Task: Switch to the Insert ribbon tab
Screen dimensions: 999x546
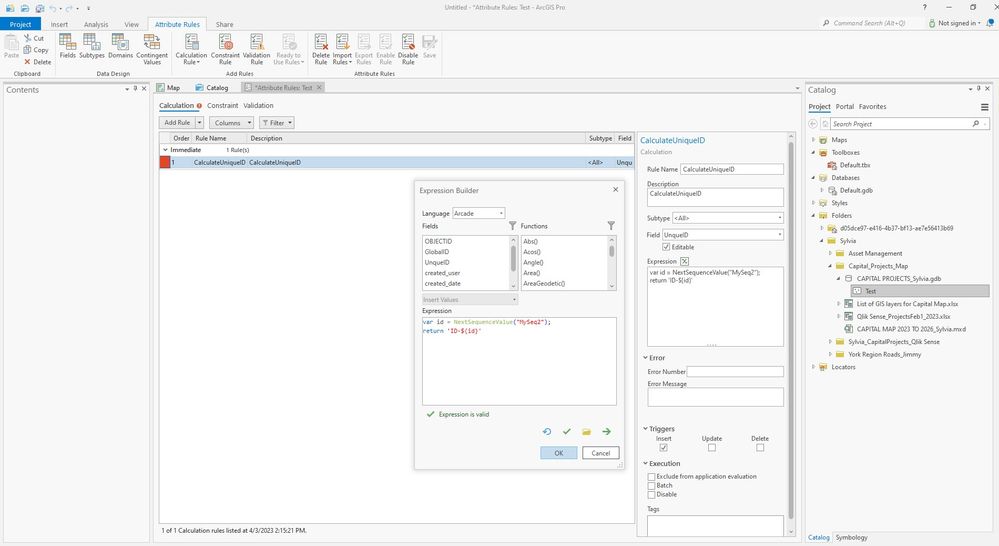Action: click(x=59, y=24)
